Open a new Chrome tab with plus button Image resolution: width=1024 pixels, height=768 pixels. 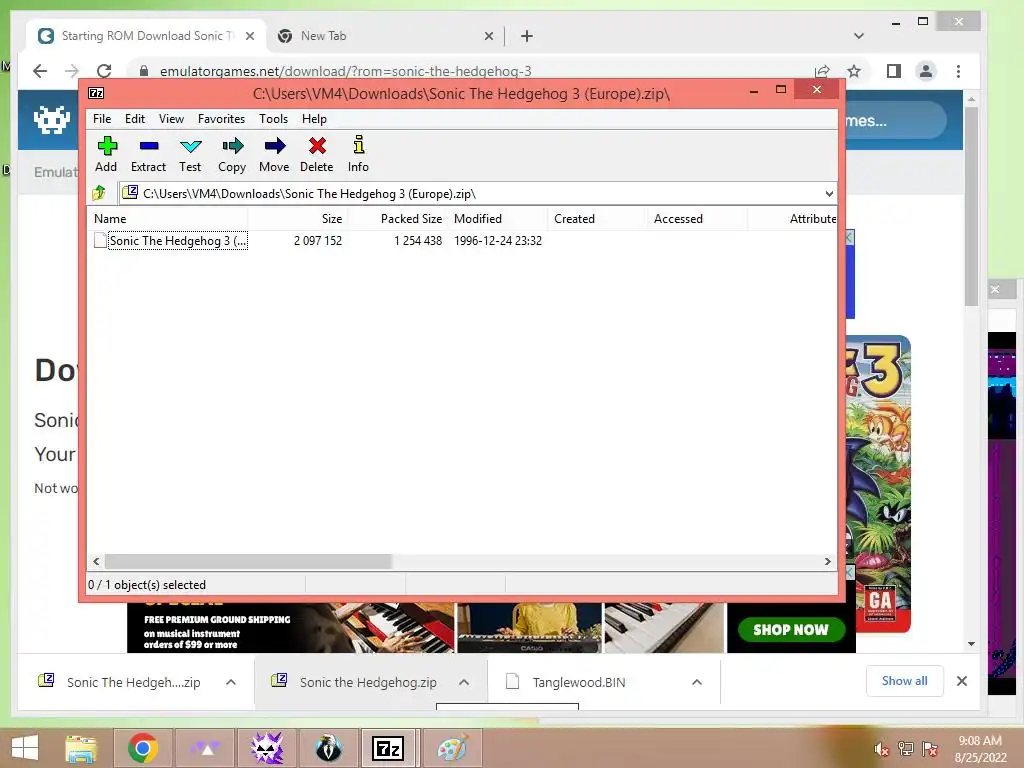click(x=527, y=36)
